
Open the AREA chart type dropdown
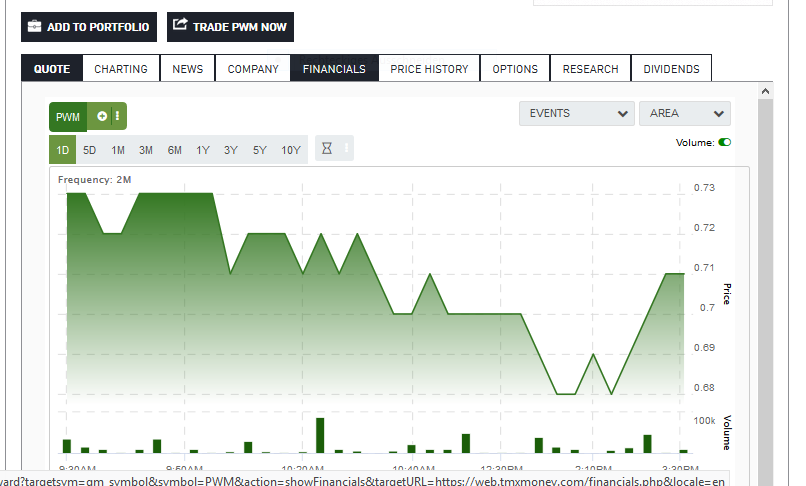685,113
